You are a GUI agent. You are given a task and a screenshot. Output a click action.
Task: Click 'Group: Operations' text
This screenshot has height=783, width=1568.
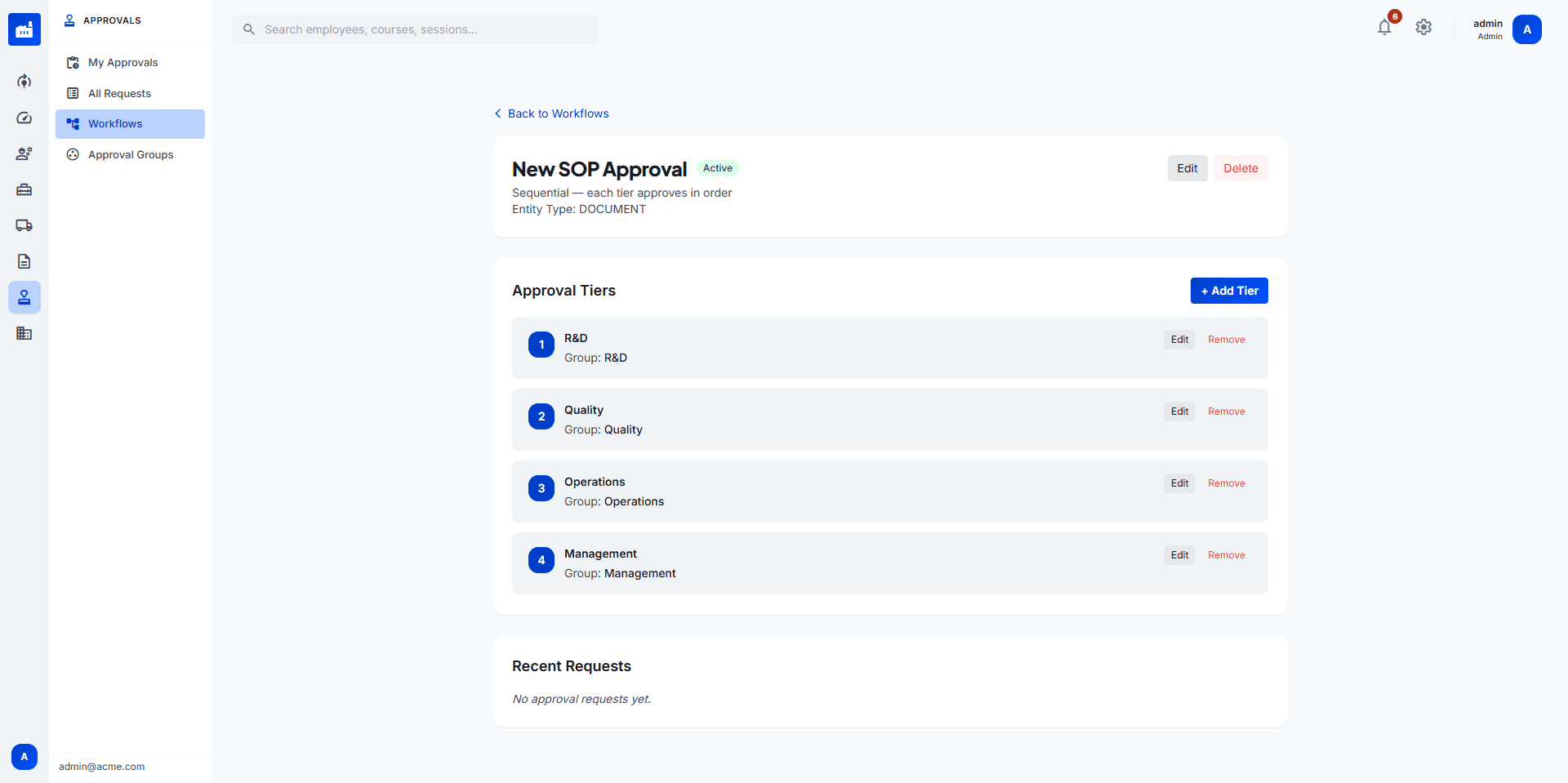click(614, 501)
